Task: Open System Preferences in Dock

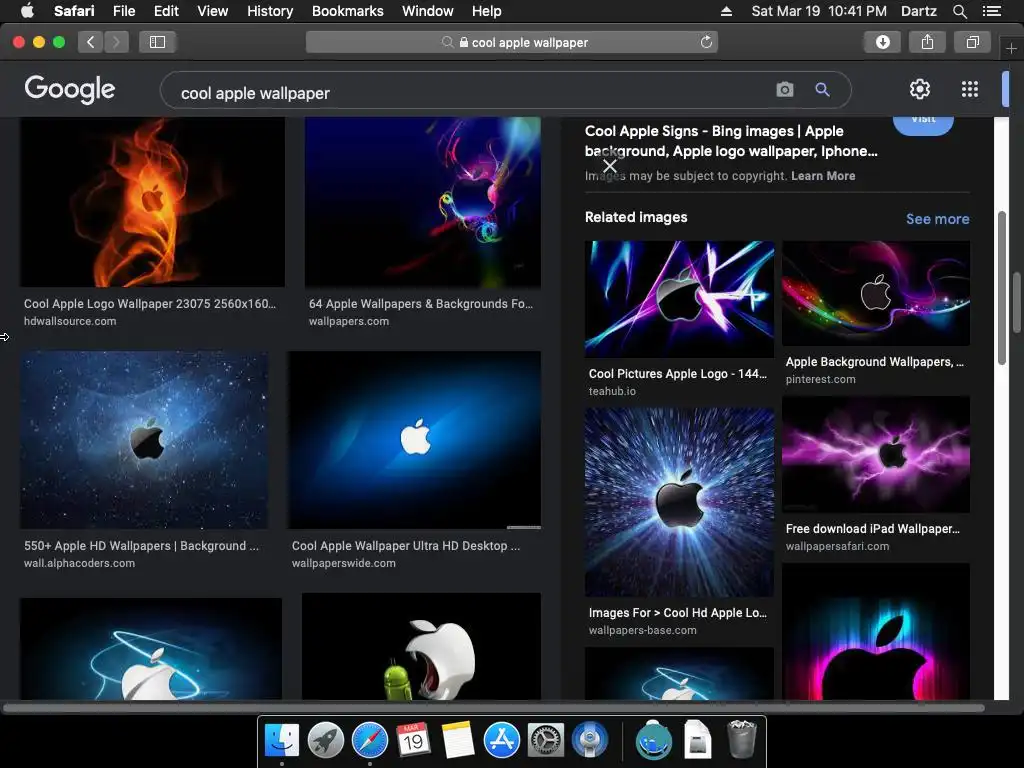Action: (545, 740)
